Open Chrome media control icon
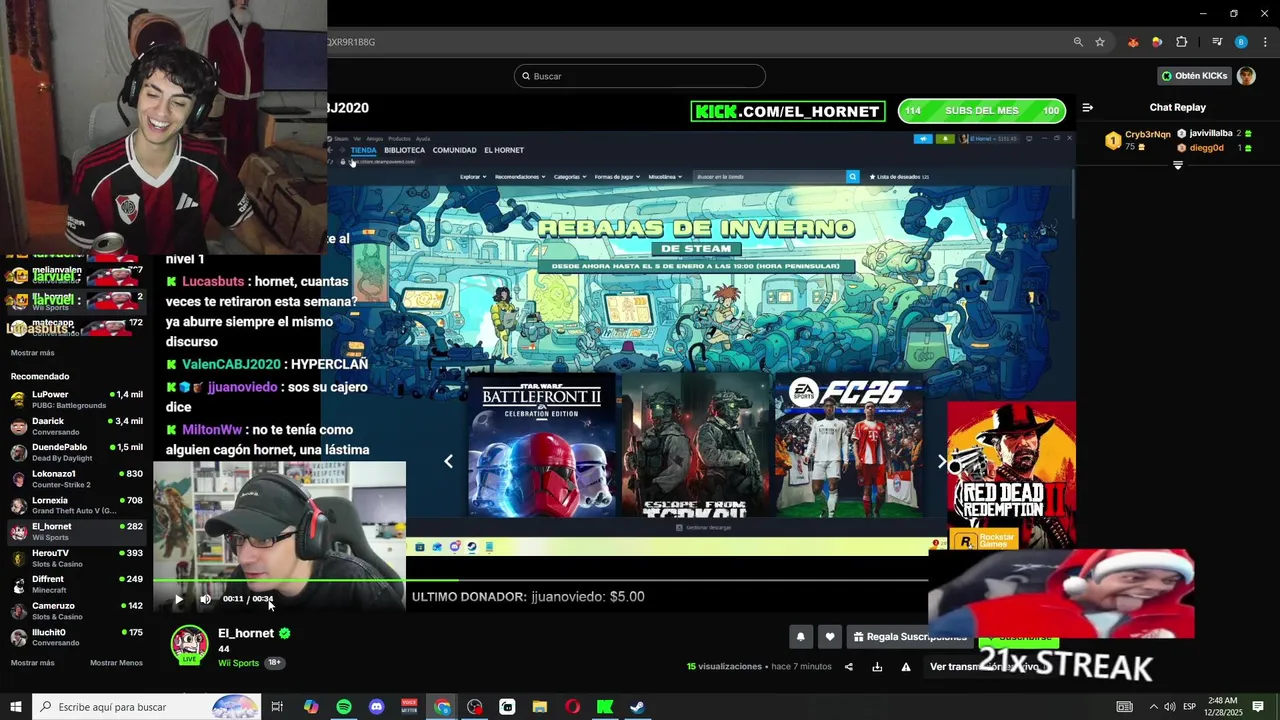1280x720 pixels. point(1217,42)
